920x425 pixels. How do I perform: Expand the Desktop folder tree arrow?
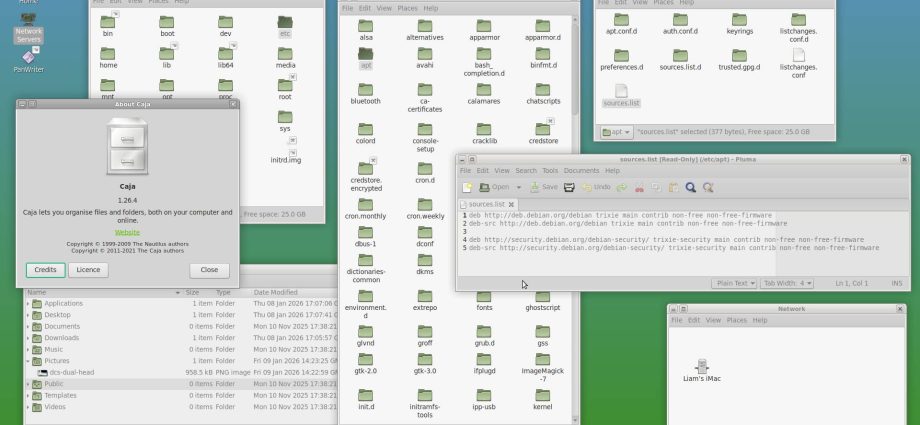tap(28, 315)
